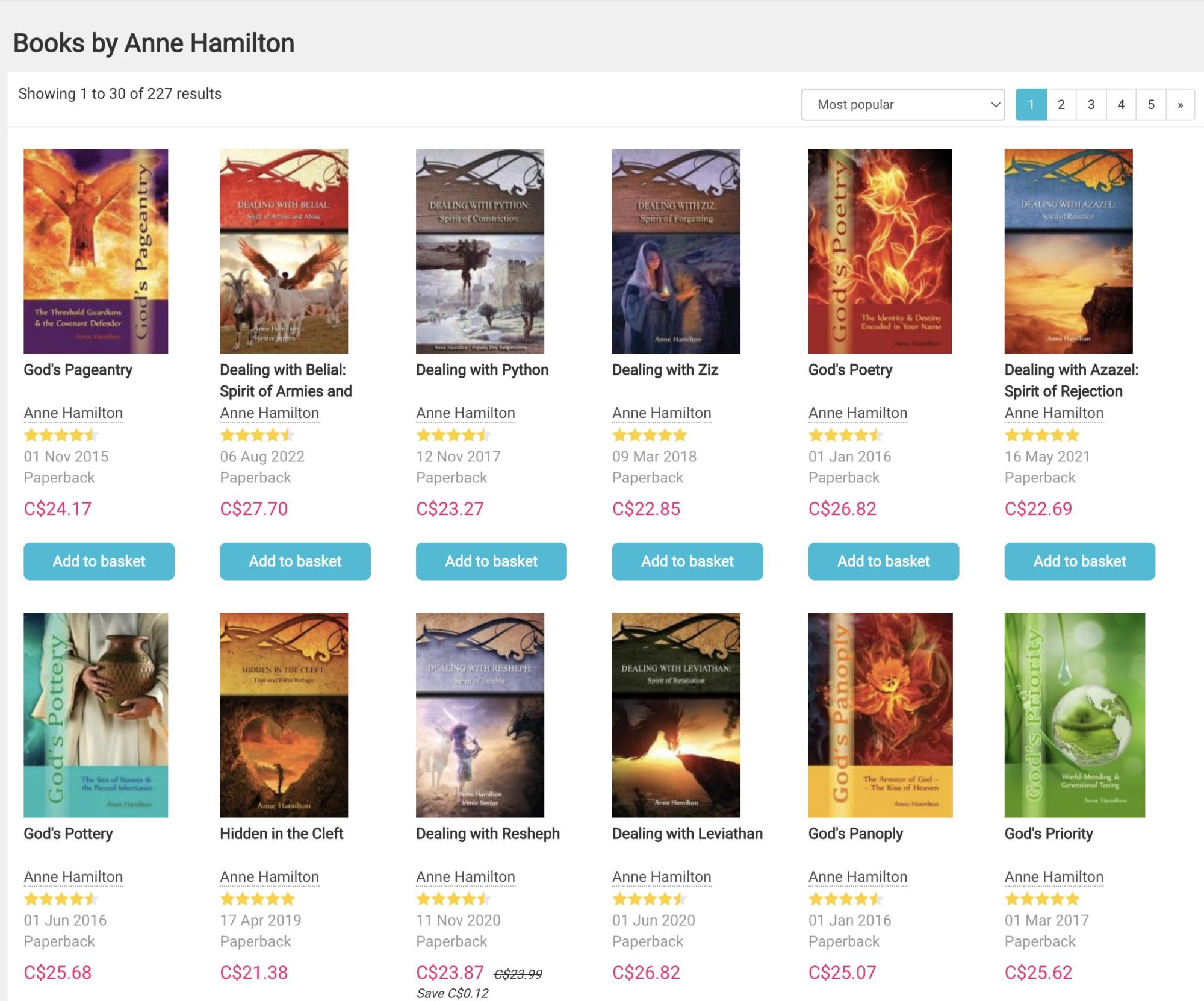Screen dimensions: 1204x1001
Task: Click the struck-through C$23.99 original price
Action: [518, 974]
